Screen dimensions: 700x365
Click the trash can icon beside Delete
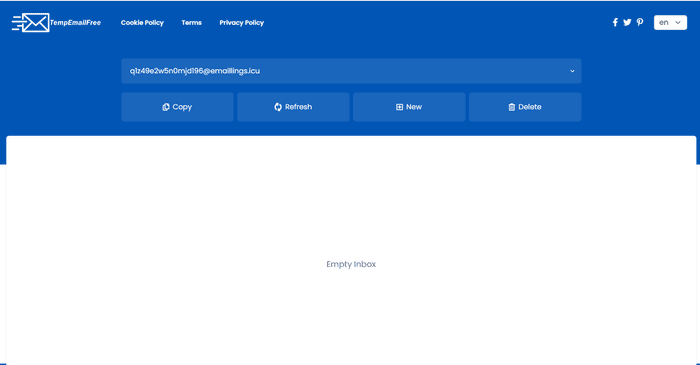(x=512, y=107)
